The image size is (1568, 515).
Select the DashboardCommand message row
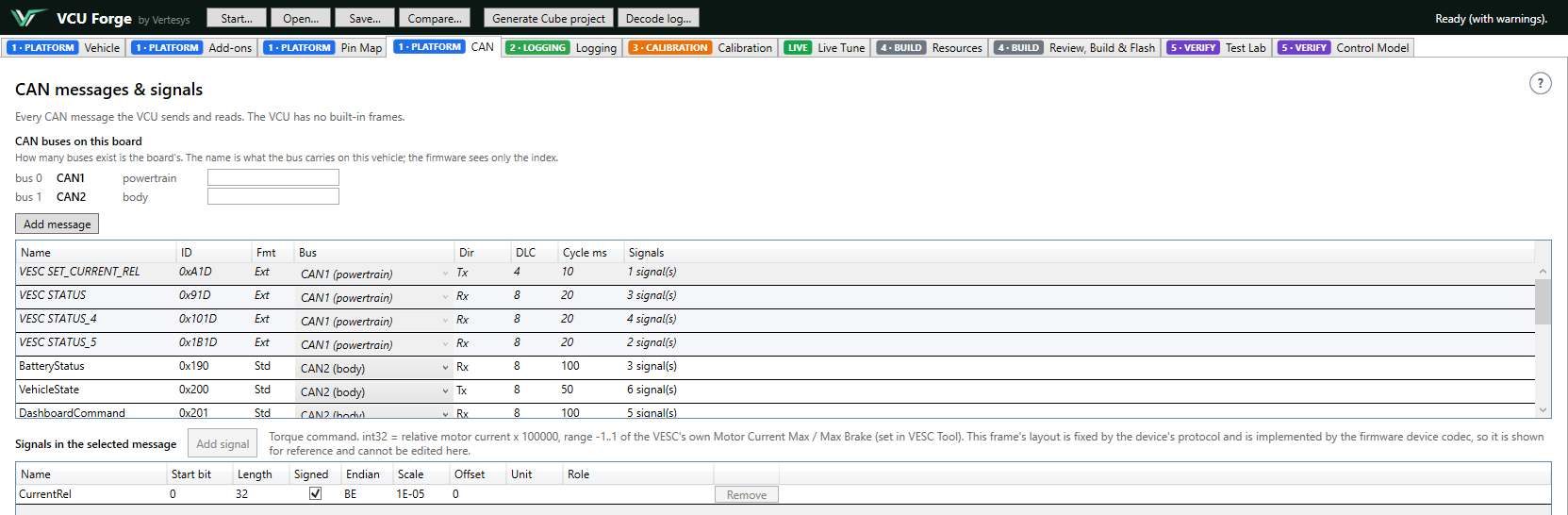775,411
